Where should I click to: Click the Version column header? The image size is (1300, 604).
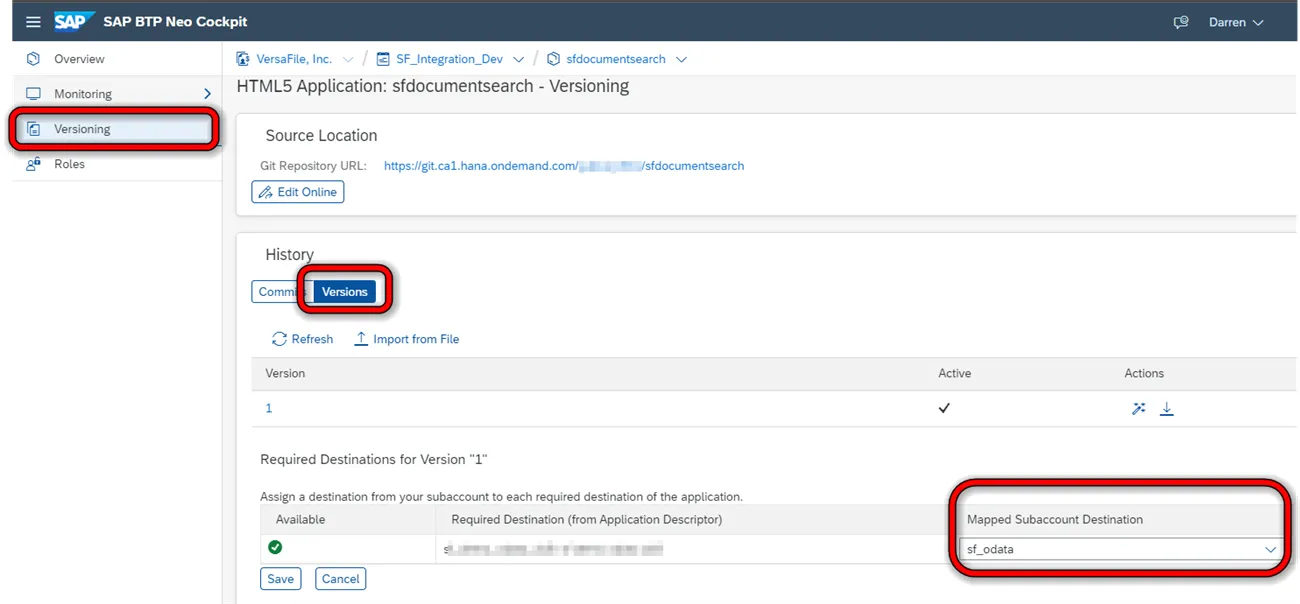click(x=285, y=373)
